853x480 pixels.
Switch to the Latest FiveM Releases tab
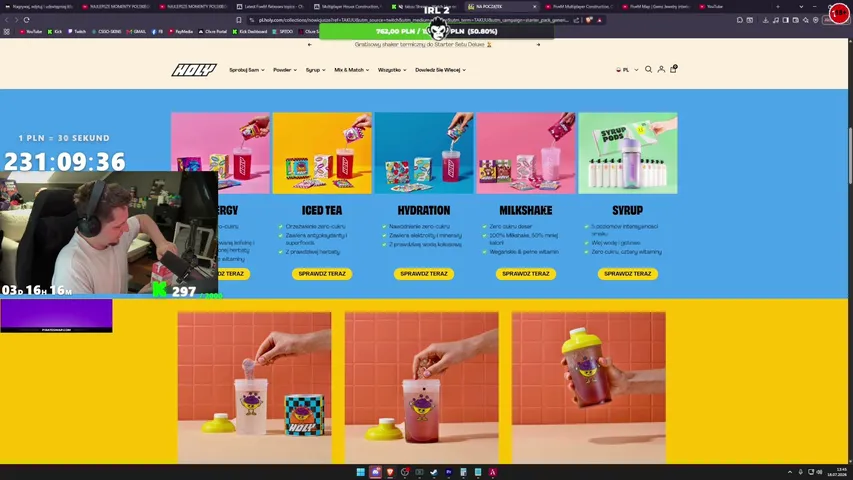click(271, 7)
